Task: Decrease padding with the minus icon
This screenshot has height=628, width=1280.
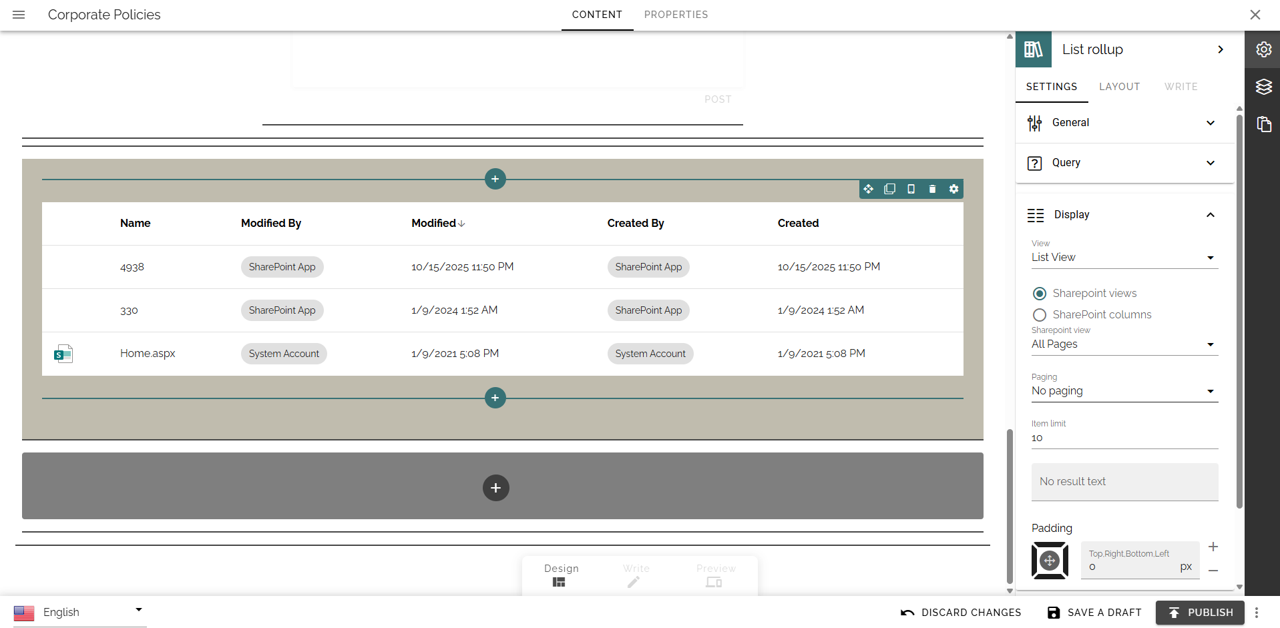Action: pyautogui.click(x=1213, y=571)
